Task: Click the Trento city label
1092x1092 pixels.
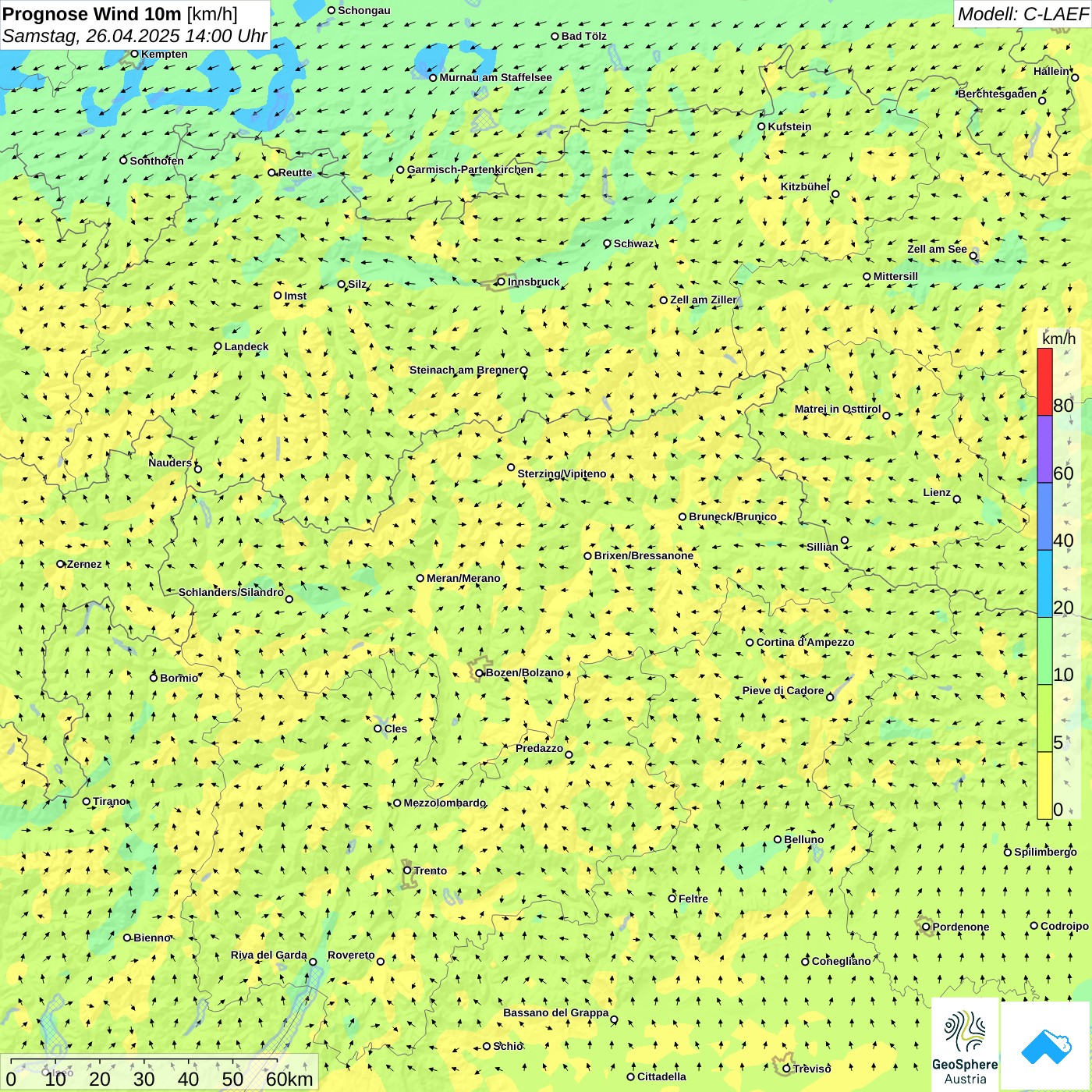Action: point(431,870)
